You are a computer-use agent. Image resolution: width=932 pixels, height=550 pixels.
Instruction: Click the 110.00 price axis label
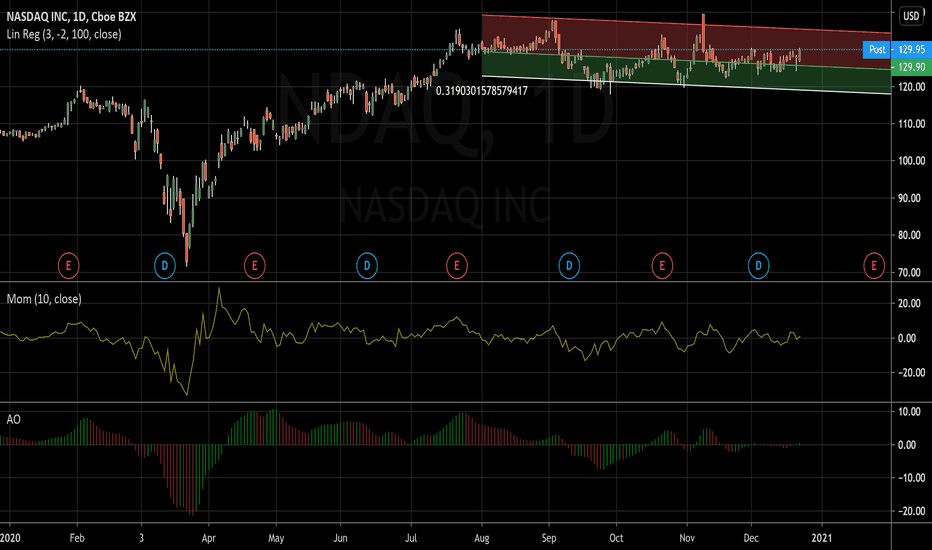(911, 124)
